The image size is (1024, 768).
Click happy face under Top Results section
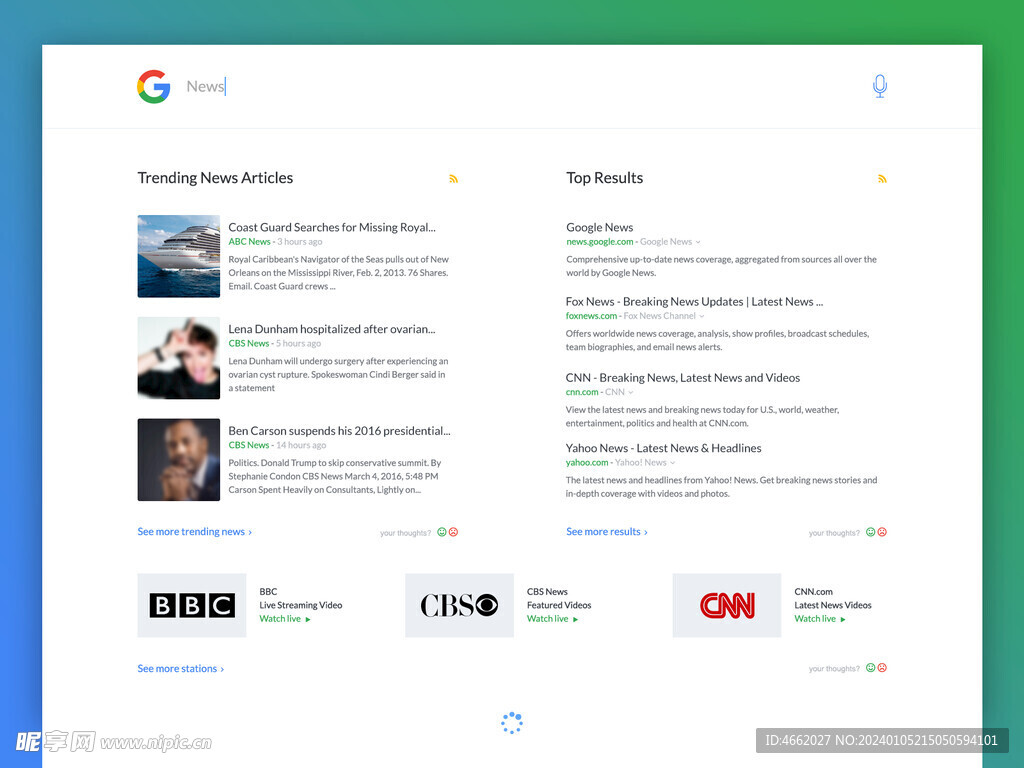[871, 532]
